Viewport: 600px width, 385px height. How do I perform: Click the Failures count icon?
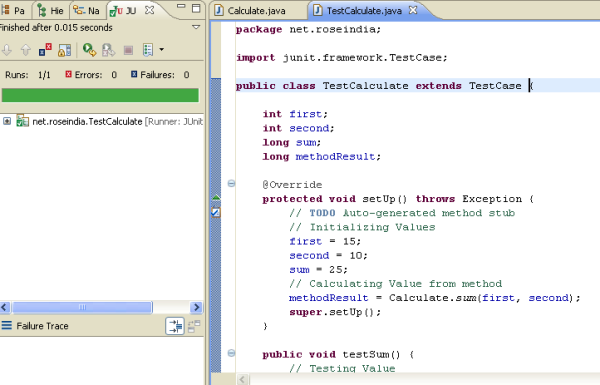(x=134, y=74)
